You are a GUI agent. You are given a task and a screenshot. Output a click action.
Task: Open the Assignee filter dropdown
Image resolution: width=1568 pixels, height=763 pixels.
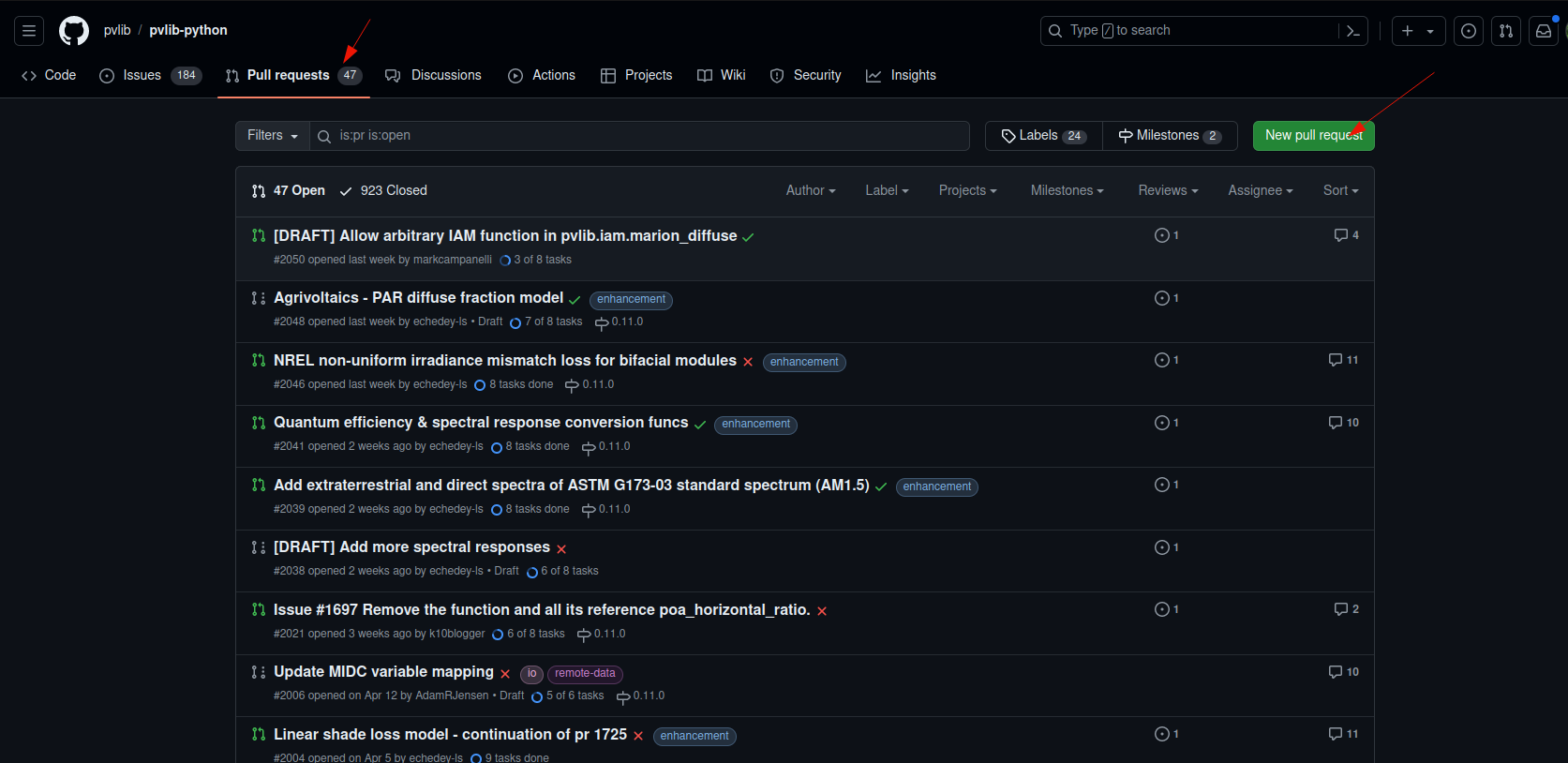click(x=1261, y=190)
